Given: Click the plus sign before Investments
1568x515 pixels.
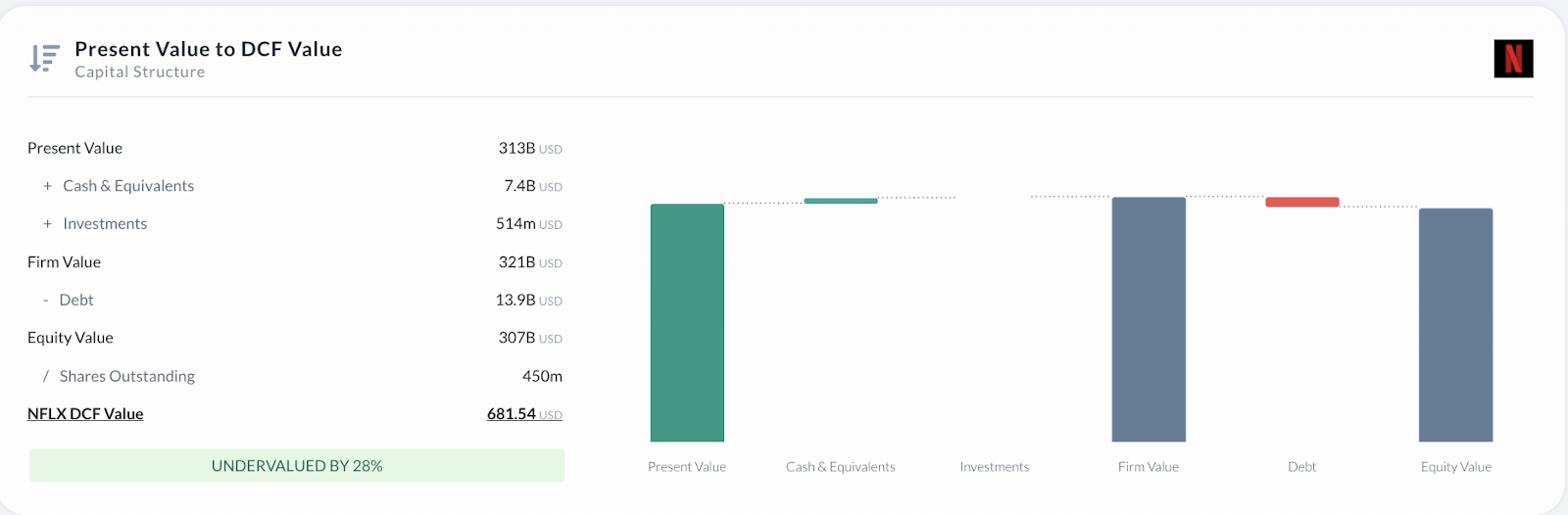Looking at the screenshot, I should [47, 224].
